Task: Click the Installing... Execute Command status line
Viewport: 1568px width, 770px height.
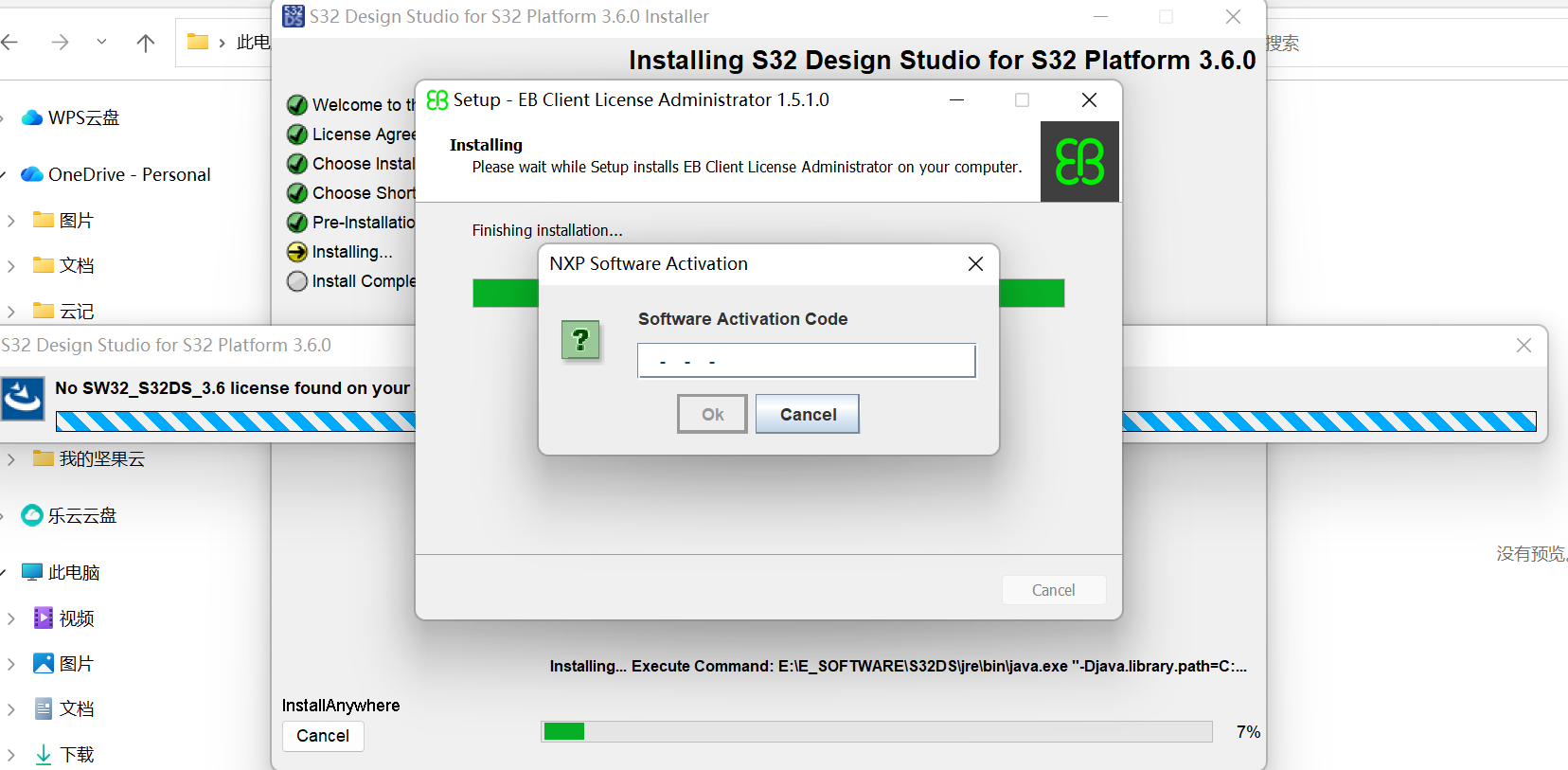Action: coord(898,666)
